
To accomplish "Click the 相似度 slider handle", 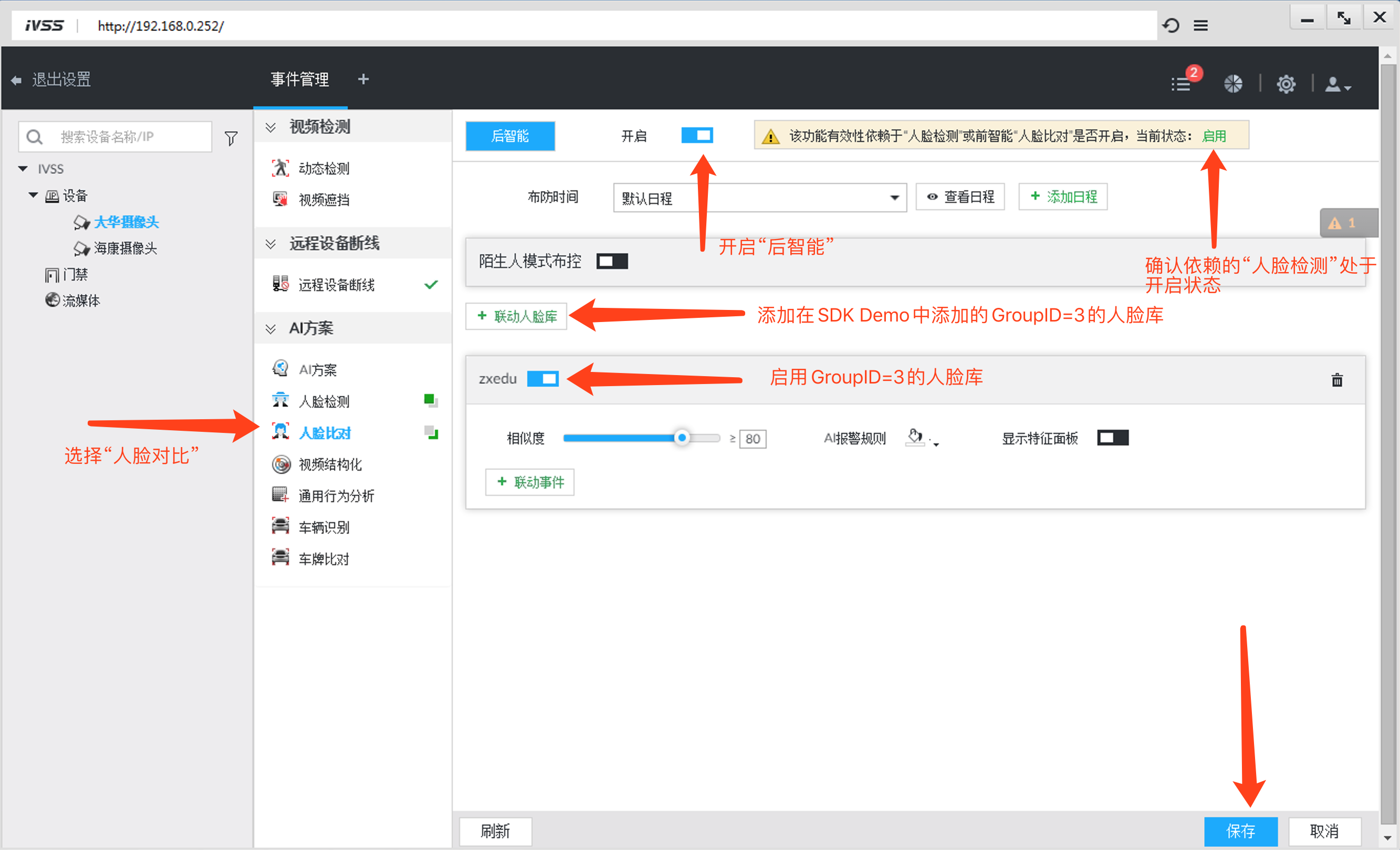I will pos(681,438).
